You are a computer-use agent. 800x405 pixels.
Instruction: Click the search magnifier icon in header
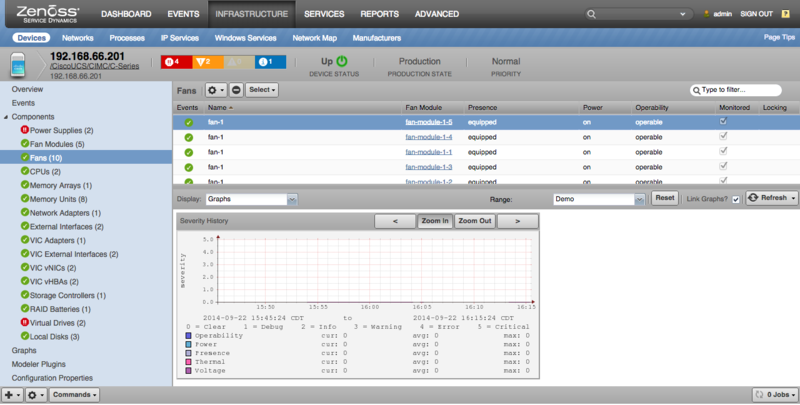(x=591, y=14)
